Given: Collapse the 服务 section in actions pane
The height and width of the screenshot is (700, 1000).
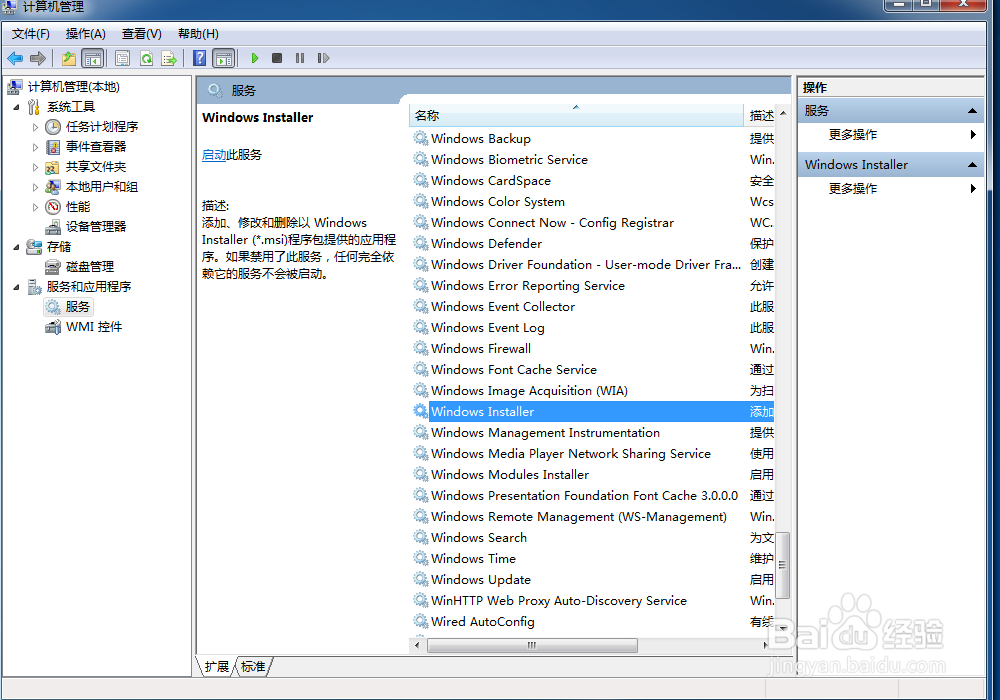Looking at the screenshot, I should [x=972, y=111].
